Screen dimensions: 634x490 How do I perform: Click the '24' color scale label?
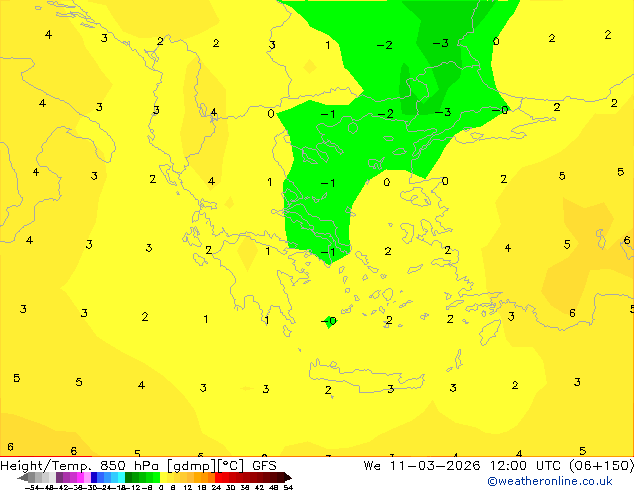216,488
